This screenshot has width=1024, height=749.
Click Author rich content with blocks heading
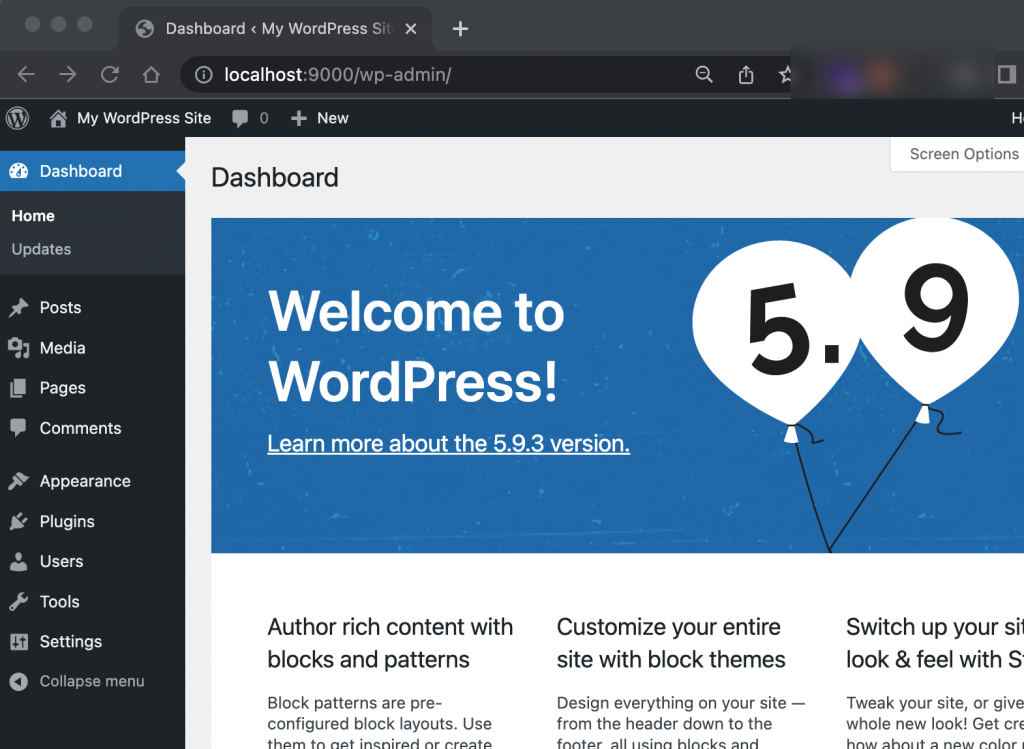tap(390, 643)
